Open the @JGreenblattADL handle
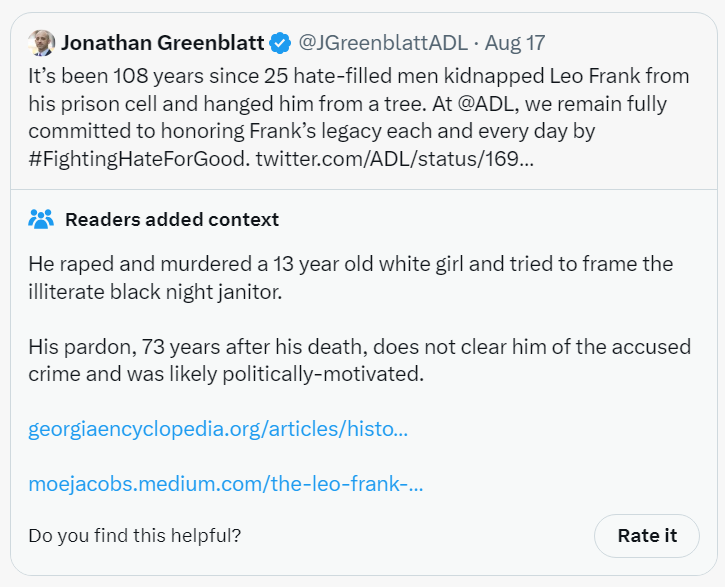This screenshot has height=587, width=725. [382, 43]
